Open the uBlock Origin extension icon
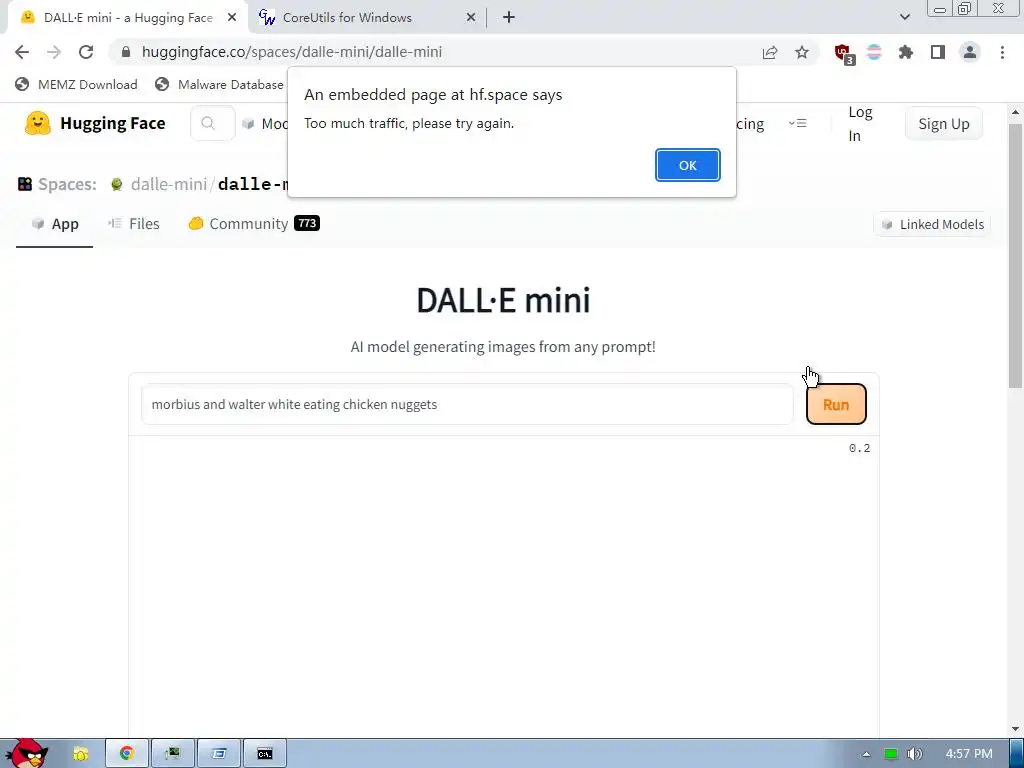This screenshot has height=768, width=1024. tap(844, 54)
